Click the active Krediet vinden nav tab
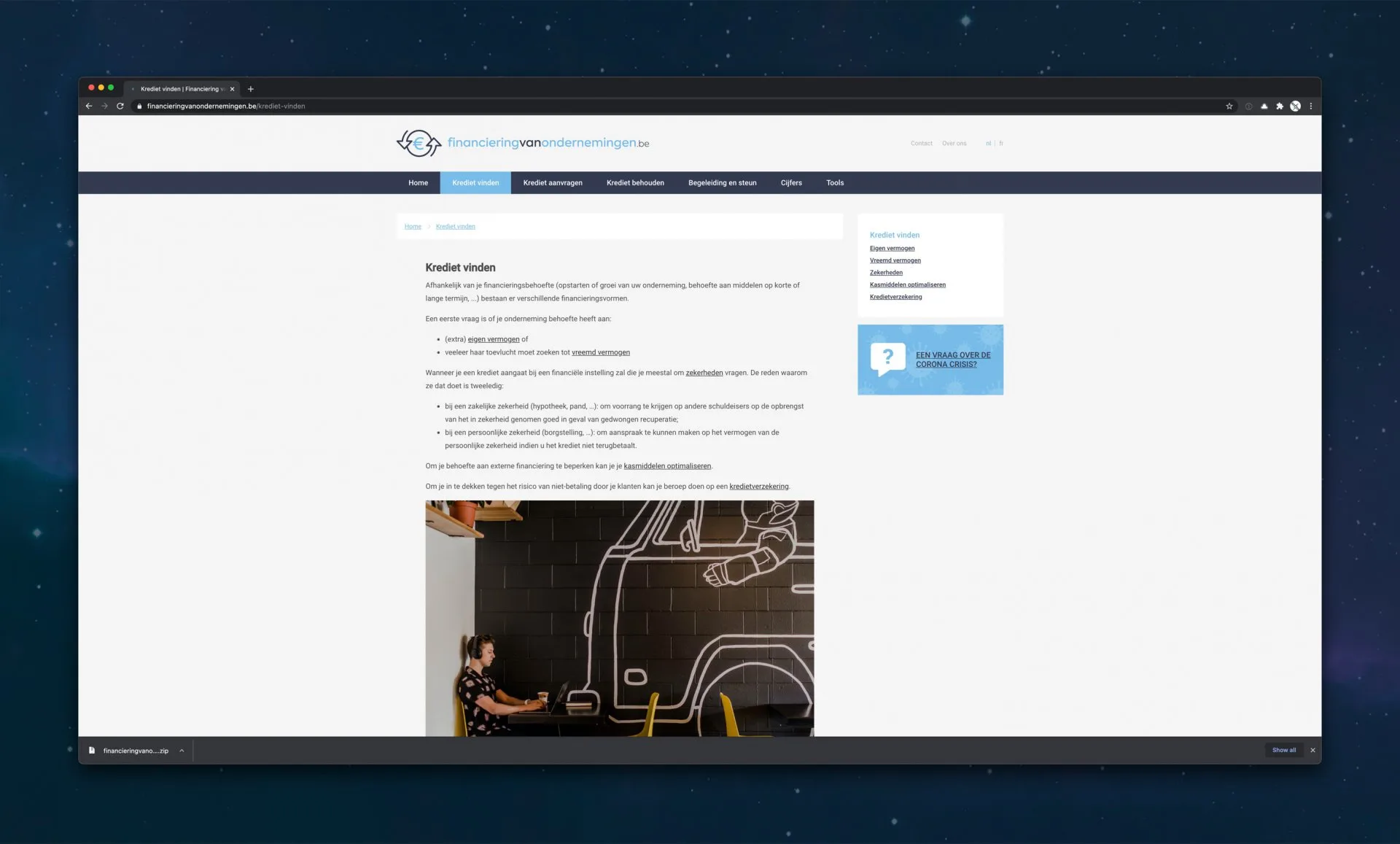 coord(475,183)
